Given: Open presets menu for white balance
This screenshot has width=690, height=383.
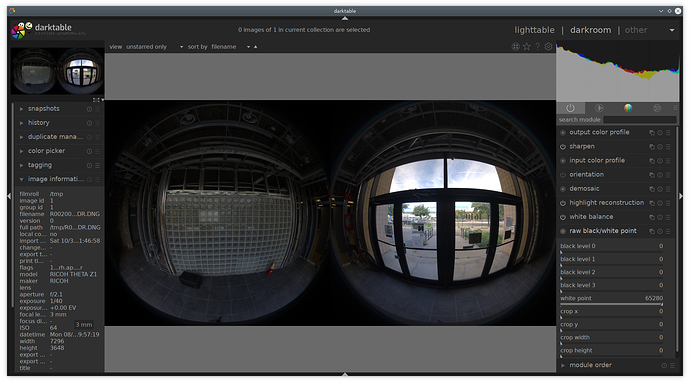Looking at the screenshot, I should [x=668, y=217].
